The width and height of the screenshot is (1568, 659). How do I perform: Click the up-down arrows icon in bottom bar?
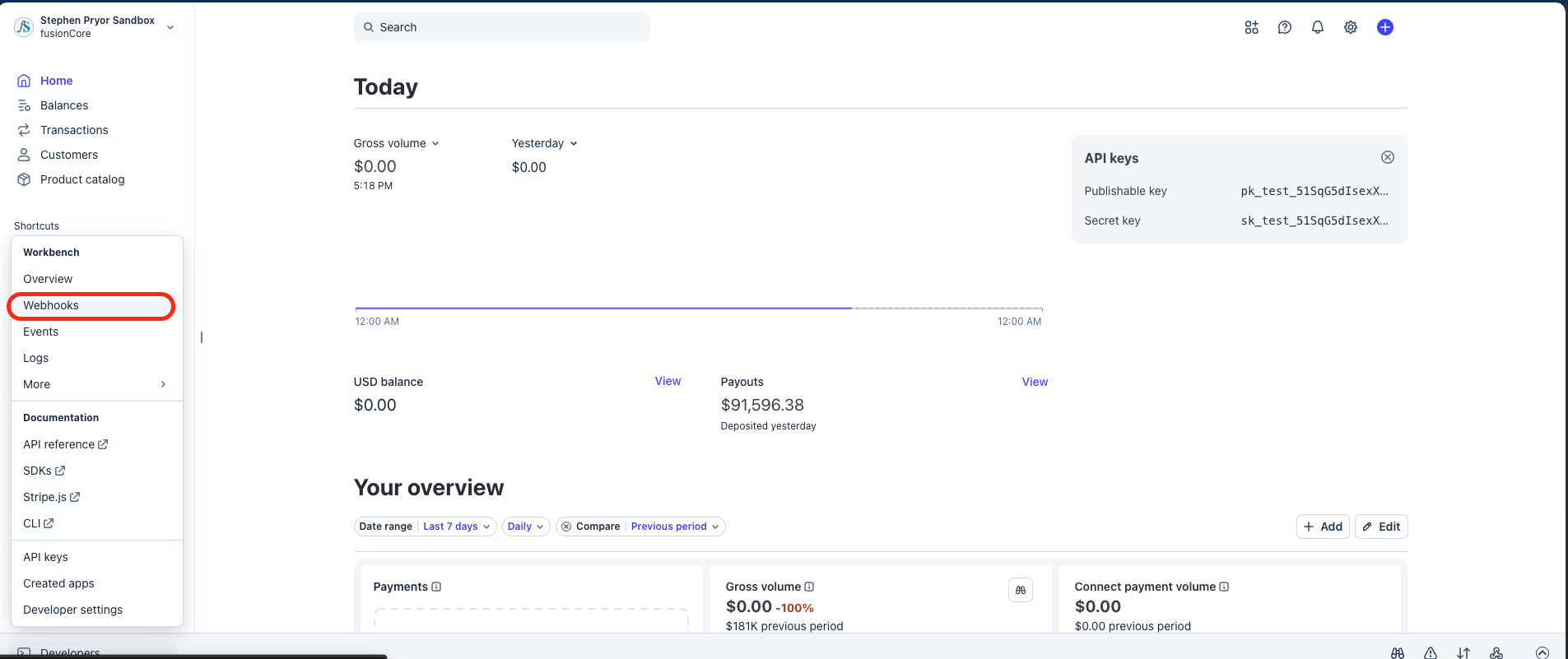coord(1463,652)
